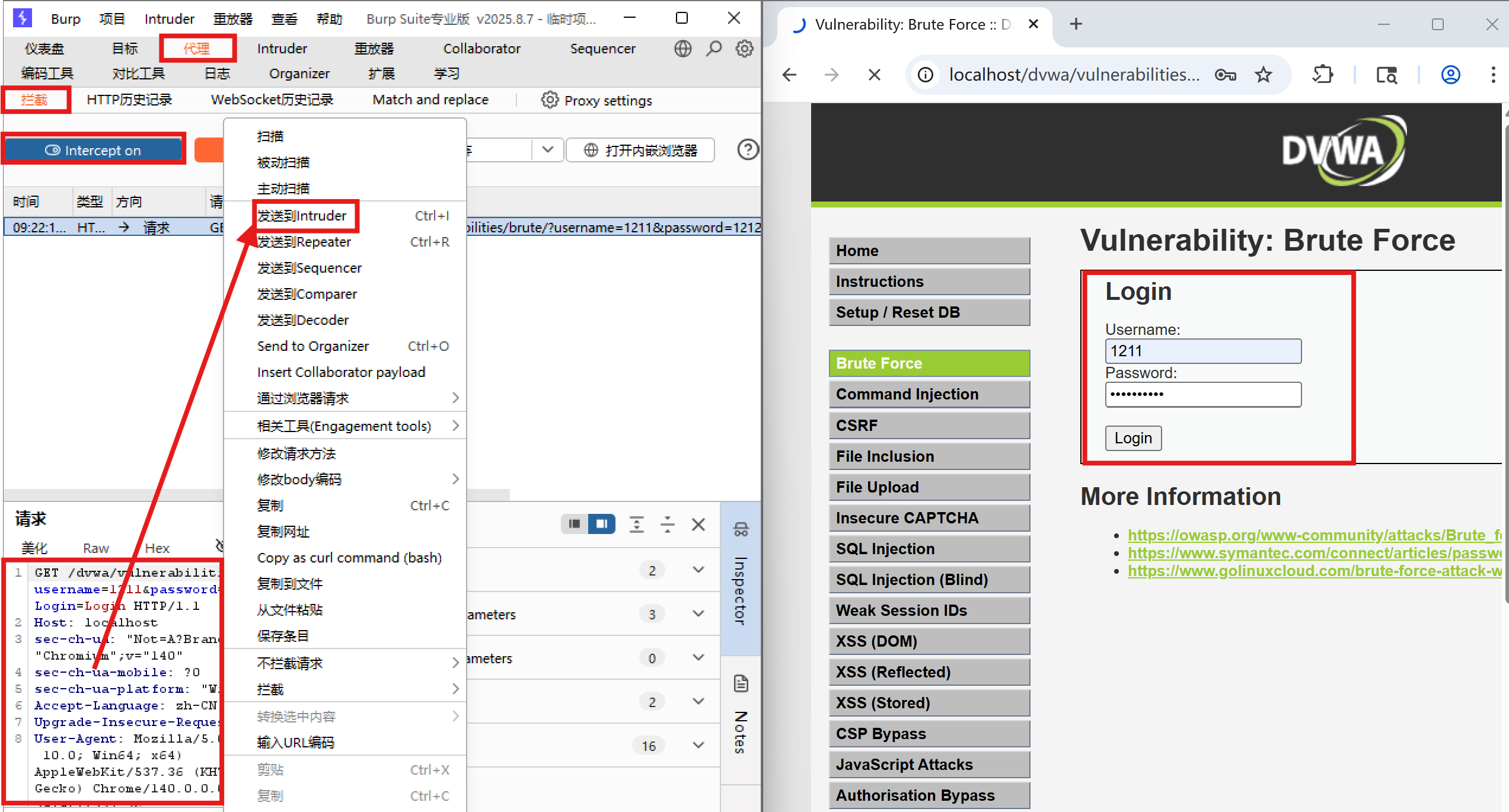Image resolution: width=1509 pixels, height=812 pixels.
Task: Select Send to Repeater menu entry
Action: pyautogui.click(x=304, y=242)
